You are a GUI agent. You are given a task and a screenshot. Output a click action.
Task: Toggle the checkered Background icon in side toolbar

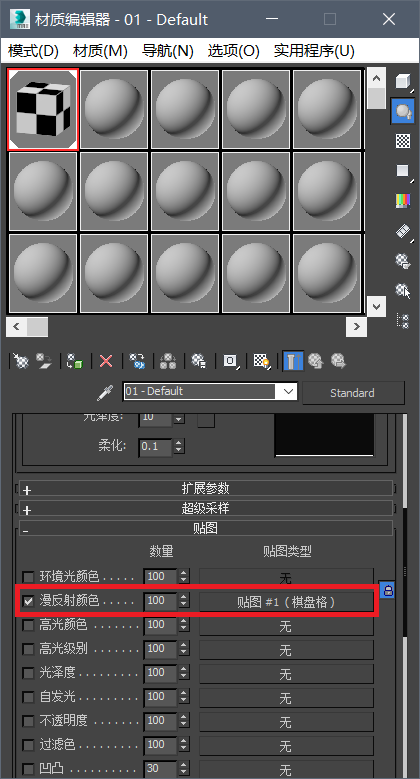click(403, 141)
